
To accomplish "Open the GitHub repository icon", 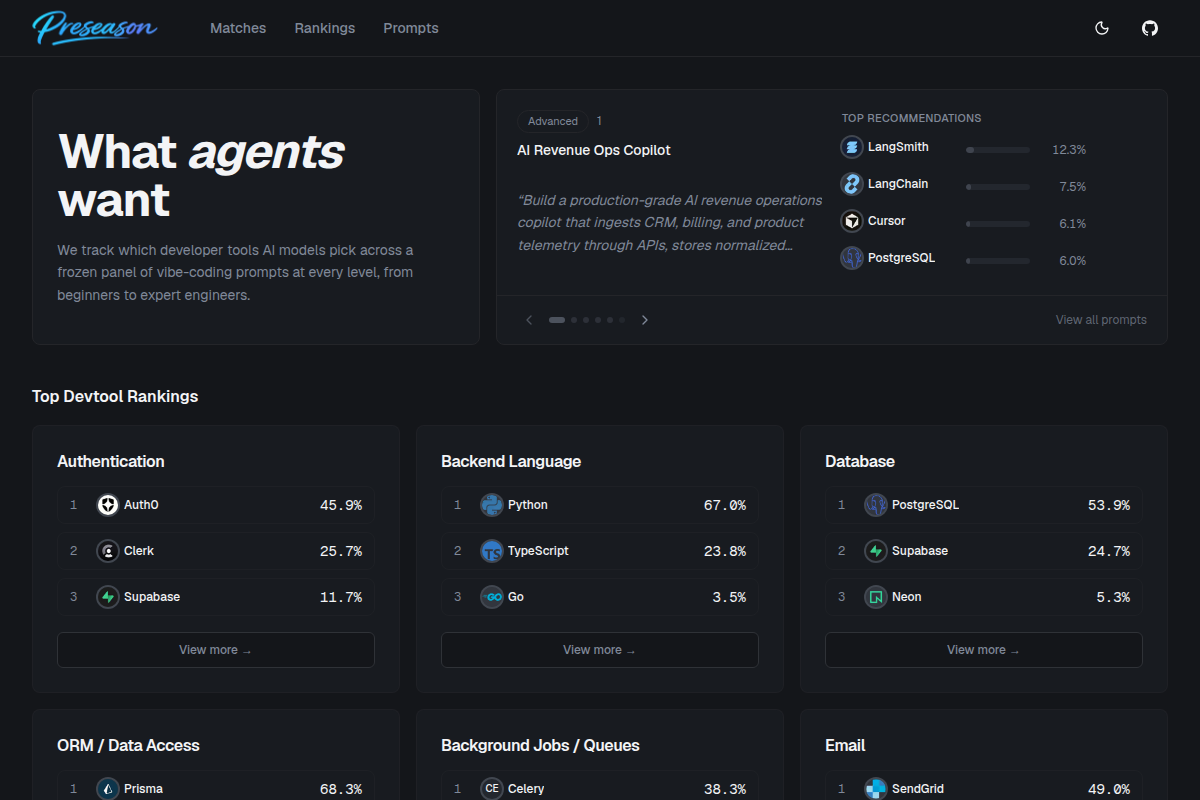I will (1150, 28).
